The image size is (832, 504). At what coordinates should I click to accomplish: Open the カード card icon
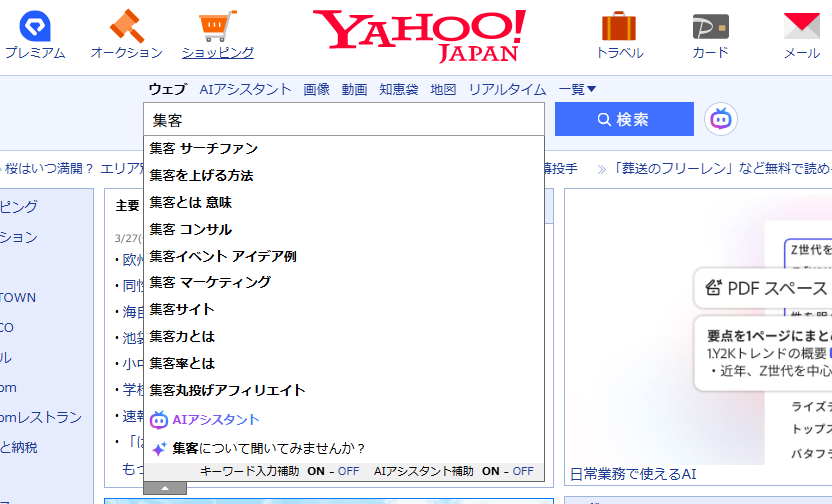click(710, 27)
